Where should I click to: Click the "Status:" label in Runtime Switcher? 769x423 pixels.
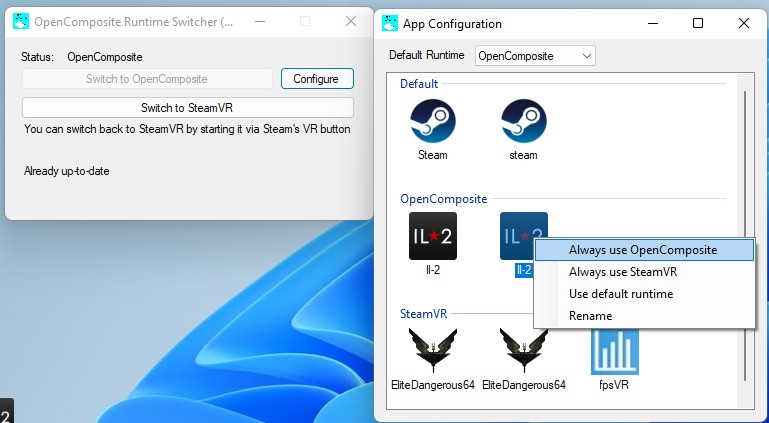click(37, 57)
